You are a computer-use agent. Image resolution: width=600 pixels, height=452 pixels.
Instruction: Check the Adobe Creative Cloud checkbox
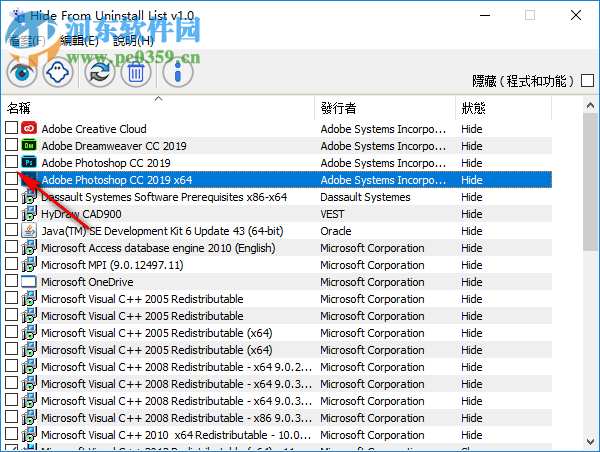tap(11, 127)
